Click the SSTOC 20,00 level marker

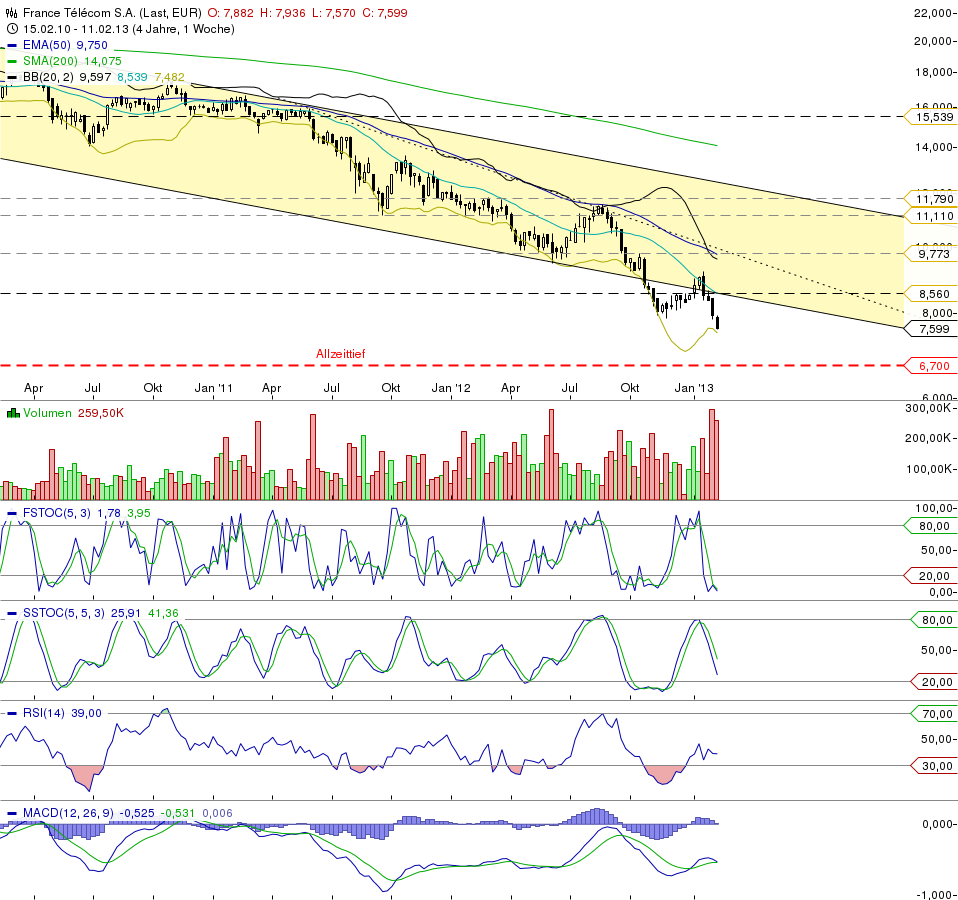coord(932,682)
